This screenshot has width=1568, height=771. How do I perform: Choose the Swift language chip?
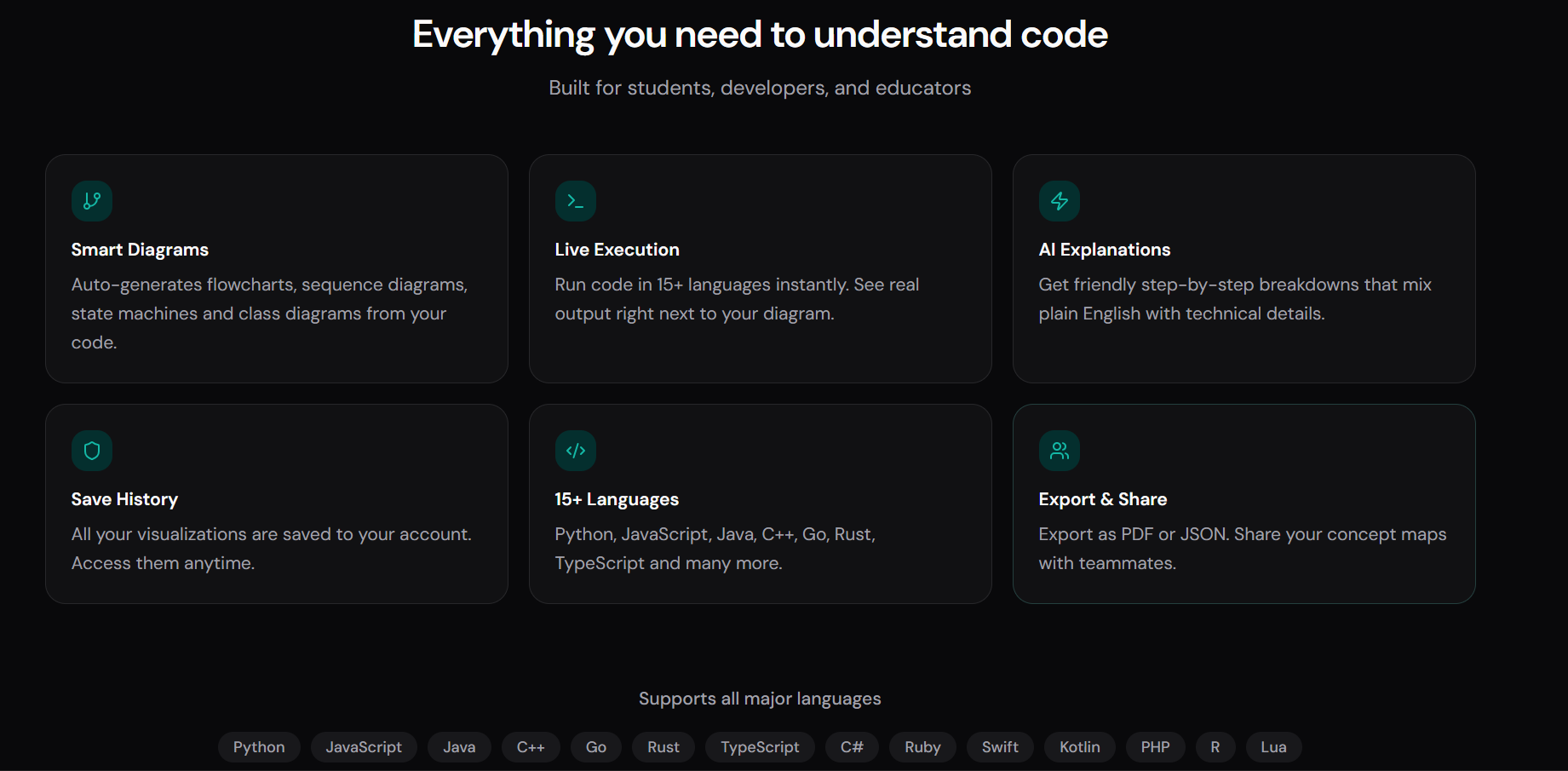1000,747
